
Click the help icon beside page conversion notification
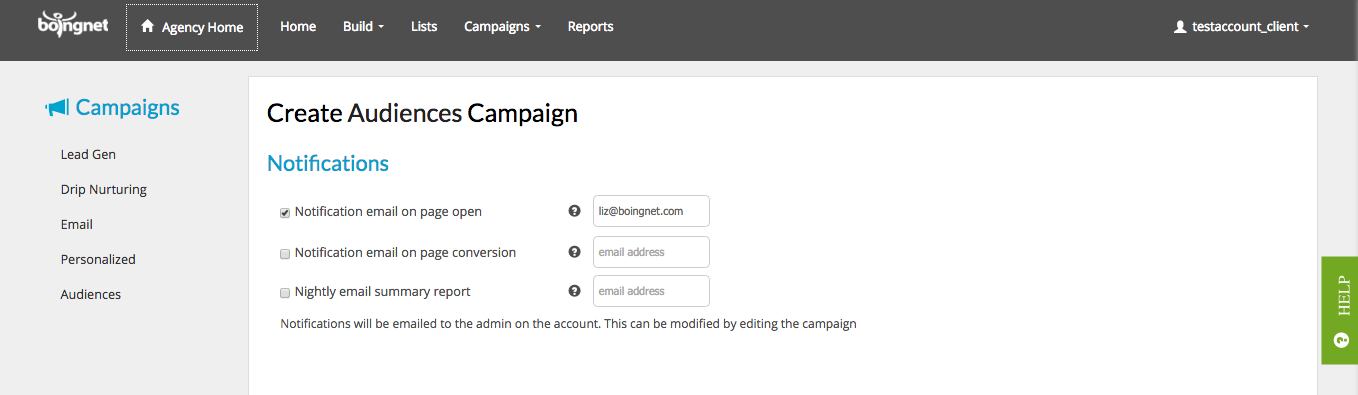pyautogui.click(x=574, y=252)
